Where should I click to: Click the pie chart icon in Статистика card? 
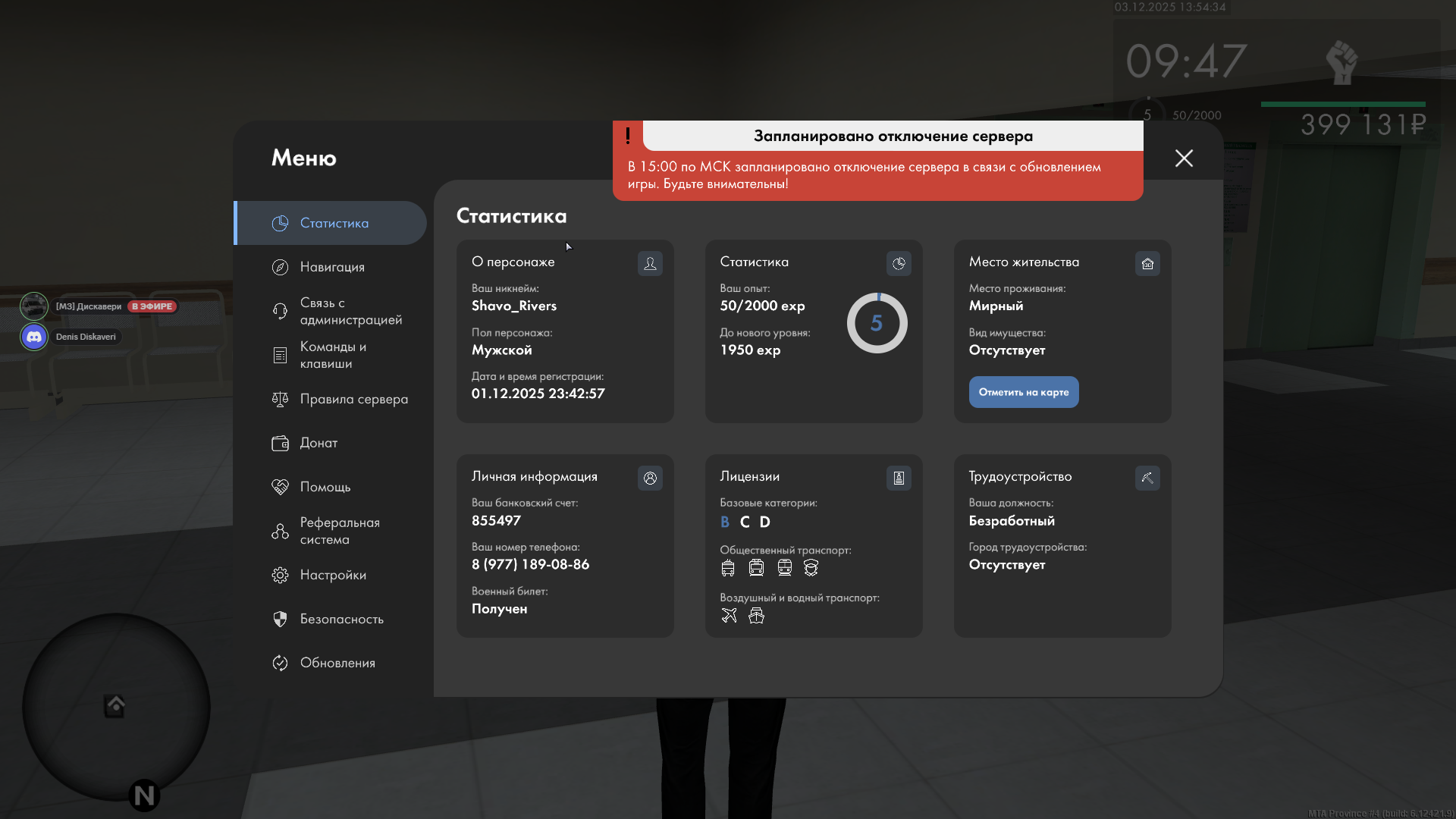[x=899, y=263]
